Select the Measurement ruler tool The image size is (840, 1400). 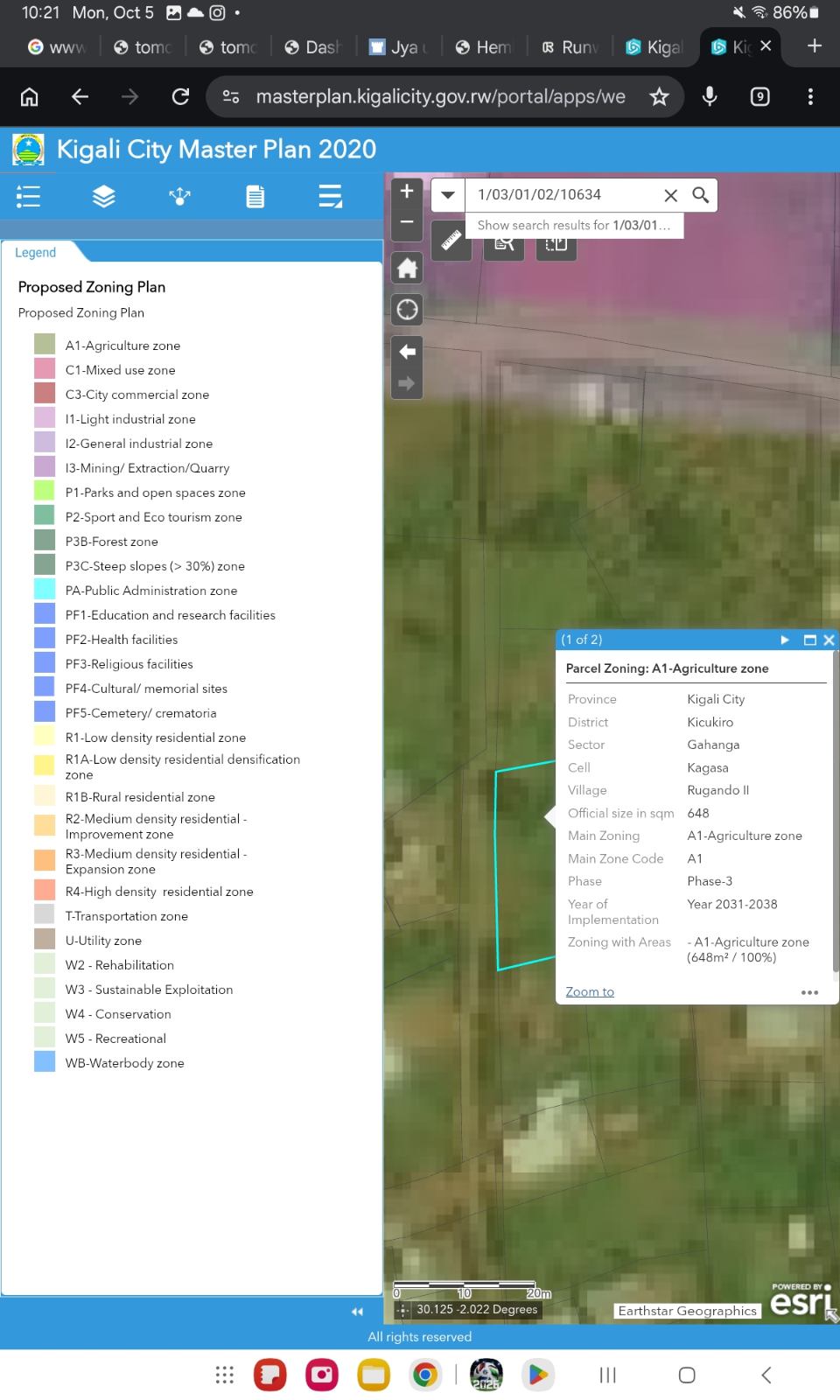pos(451,241)
